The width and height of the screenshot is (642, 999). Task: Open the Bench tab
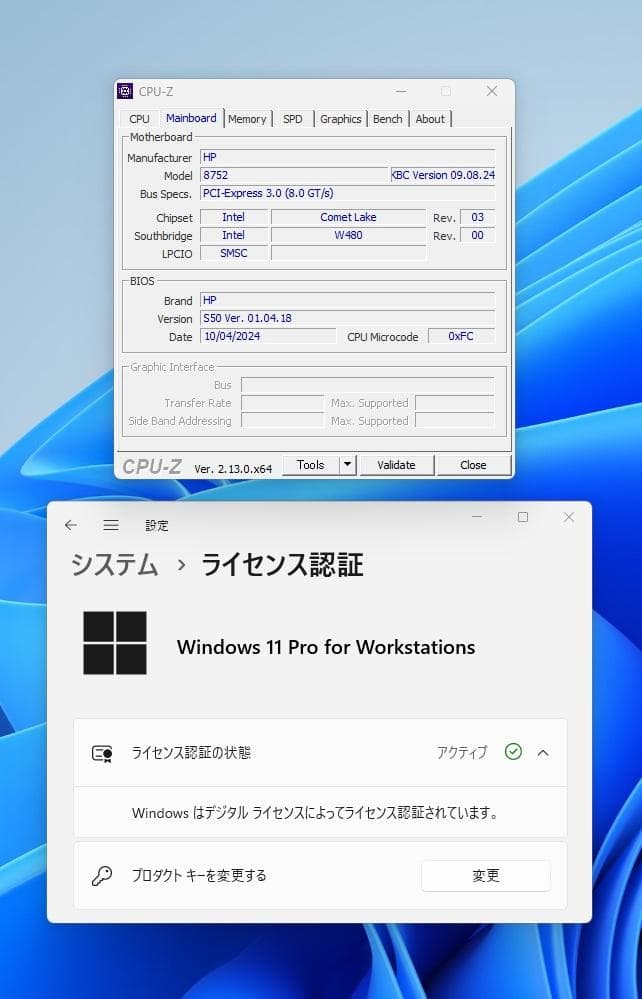click(x=387, y=119)
